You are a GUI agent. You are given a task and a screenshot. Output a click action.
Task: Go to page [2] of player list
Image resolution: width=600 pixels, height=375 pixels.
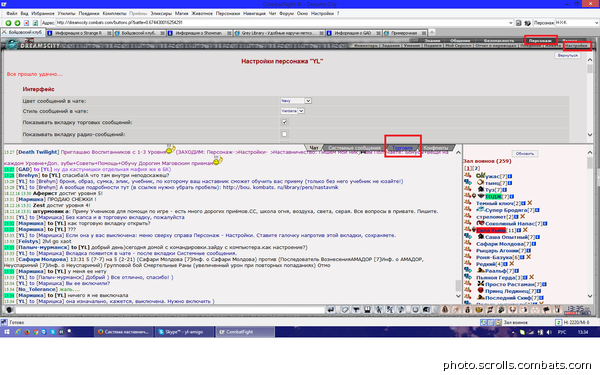[x=476, y=168]
